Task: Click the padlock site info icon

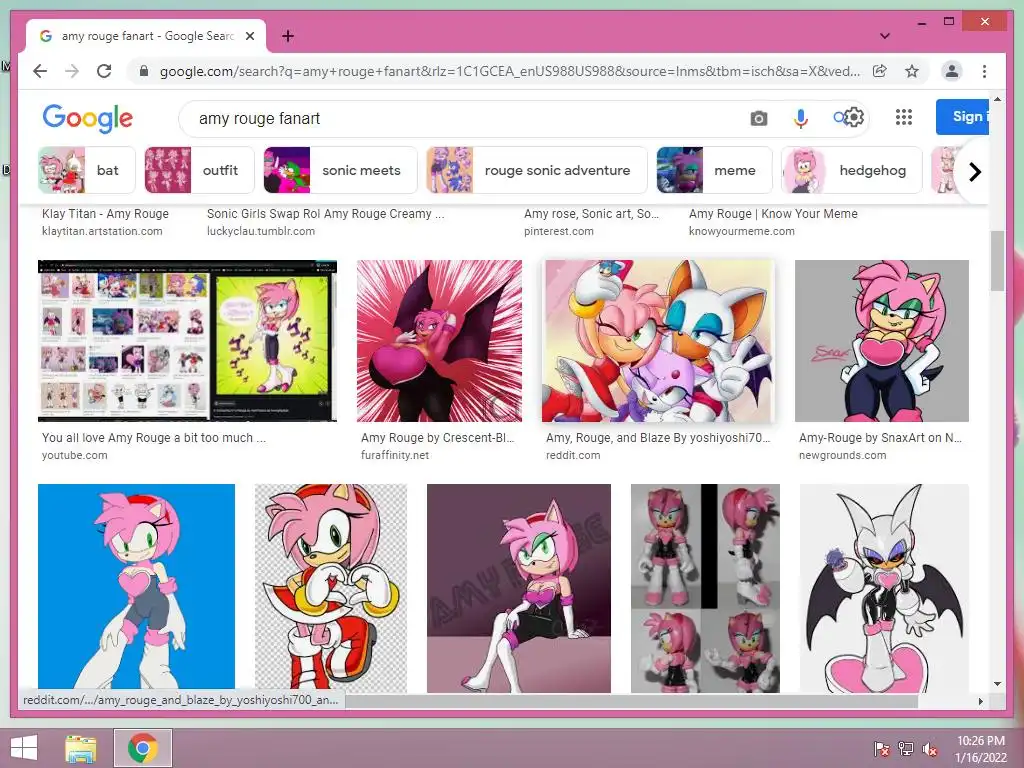Action: point(144,71)
